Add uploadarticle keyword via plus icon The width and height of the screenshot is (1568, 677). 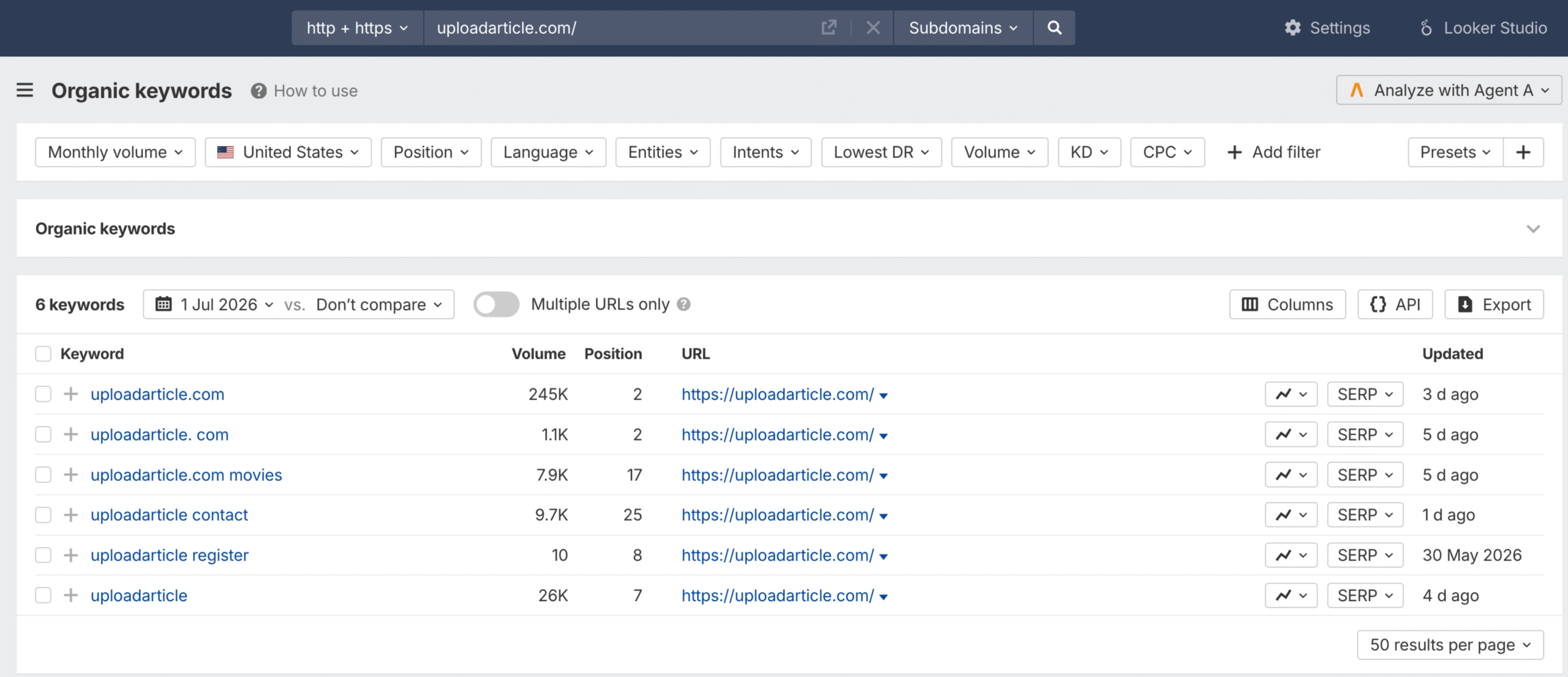click(71, 596)
